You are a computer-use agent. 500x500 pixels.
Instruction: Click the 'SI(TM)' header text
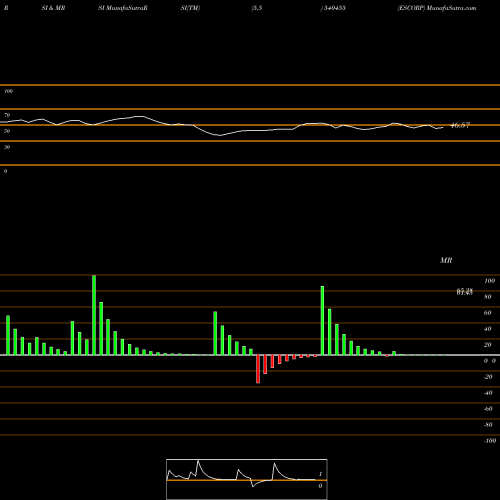pyautogui.click(x=190, y=8)
